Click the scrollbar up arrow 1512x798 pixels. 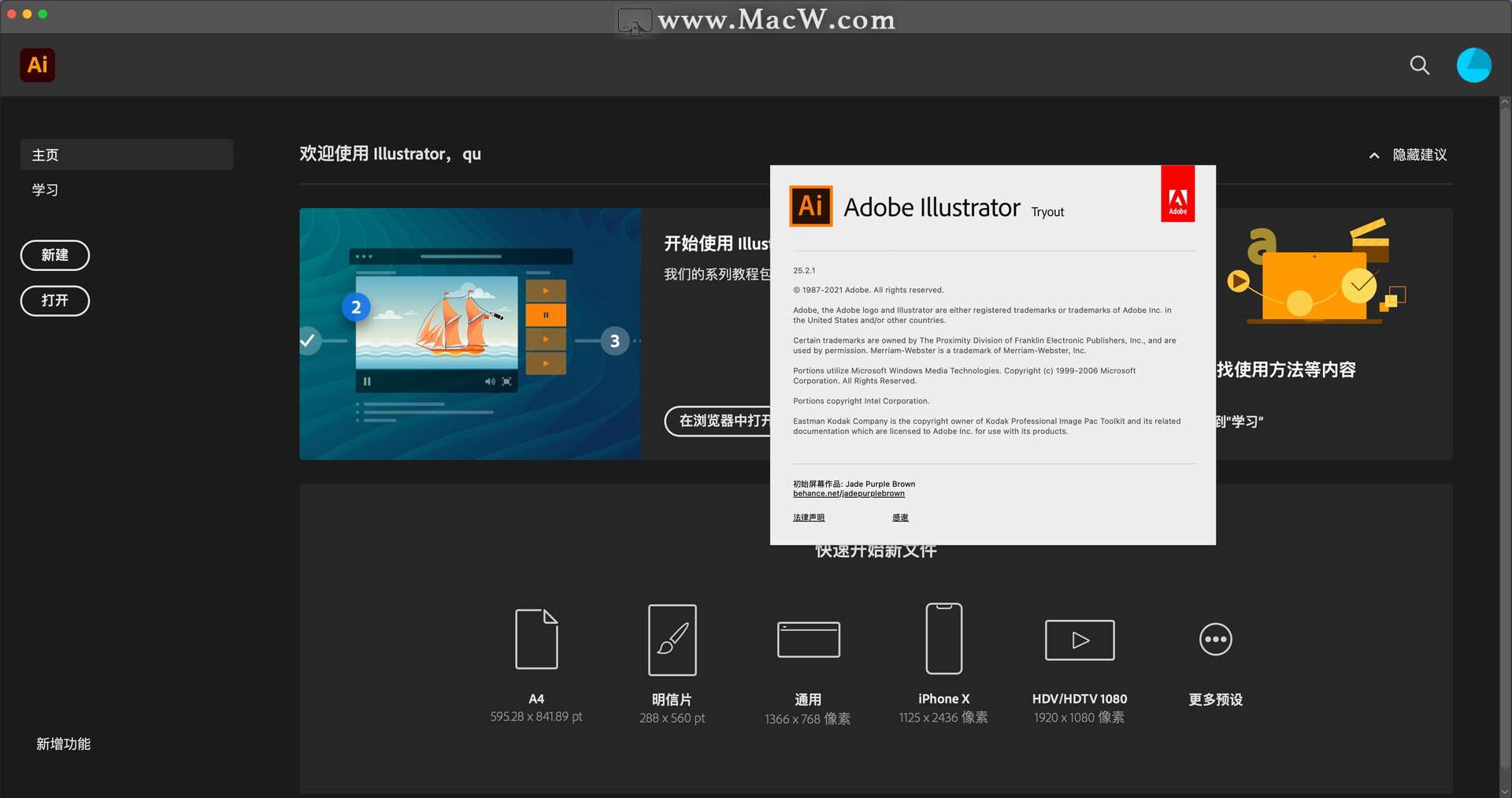click(1505, 102)
